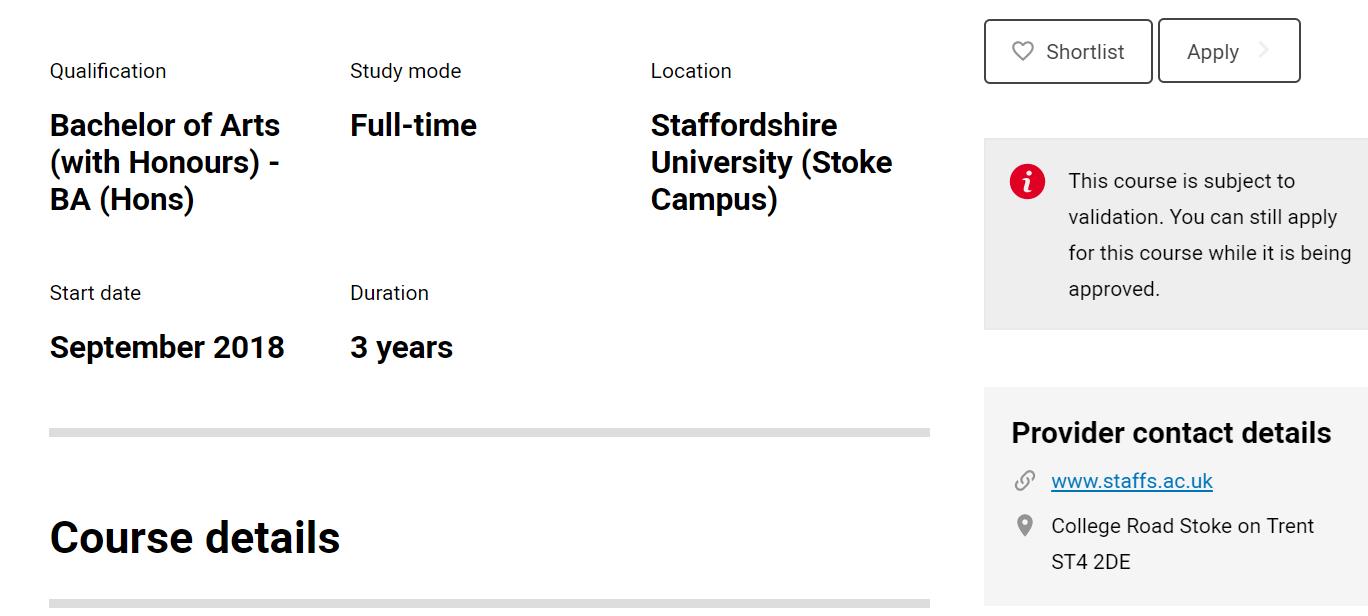Image resolution: width=1368 pixels, height=616 pixels.
Task: Click the red information icon
Action: 1027,181
